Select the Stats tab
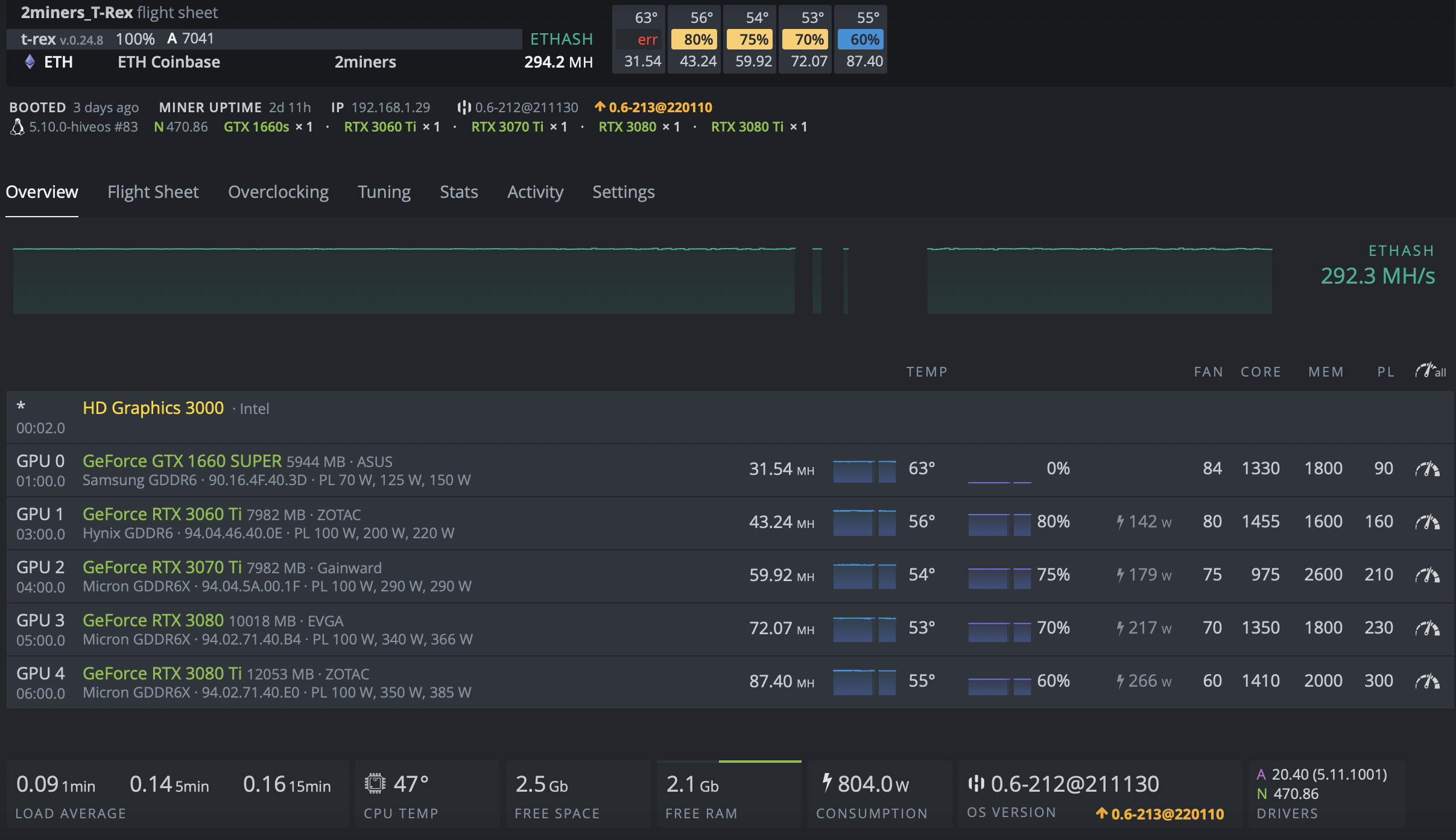1456x840 pixels. [459, 192]
